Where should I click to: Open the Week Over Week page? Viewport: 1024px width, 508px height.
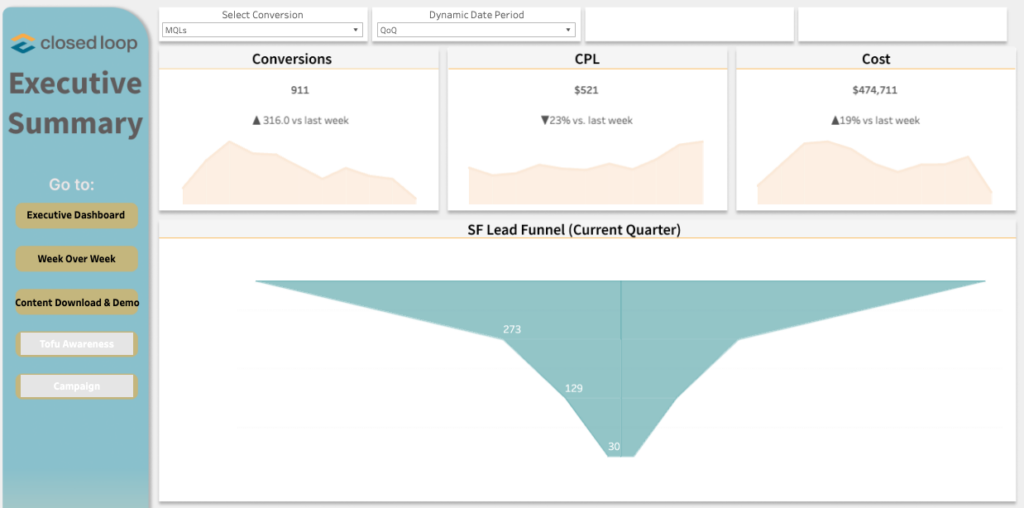click(76, 259)
